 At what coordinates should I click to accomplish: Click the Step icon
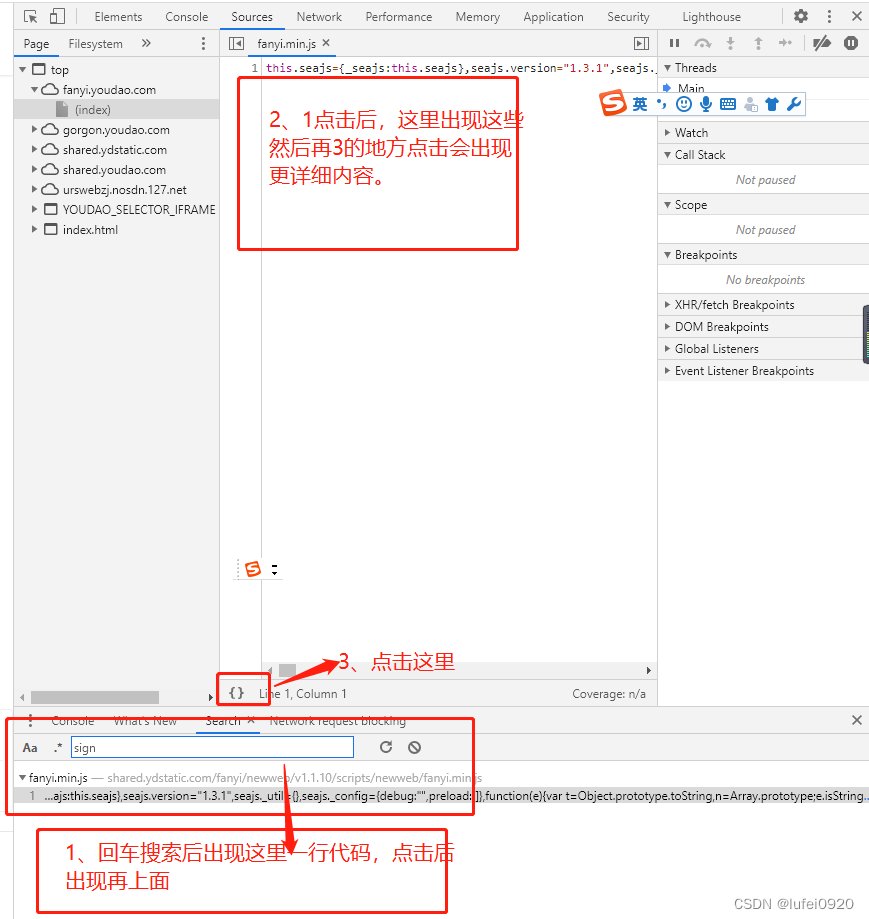(x=785, y=43)
